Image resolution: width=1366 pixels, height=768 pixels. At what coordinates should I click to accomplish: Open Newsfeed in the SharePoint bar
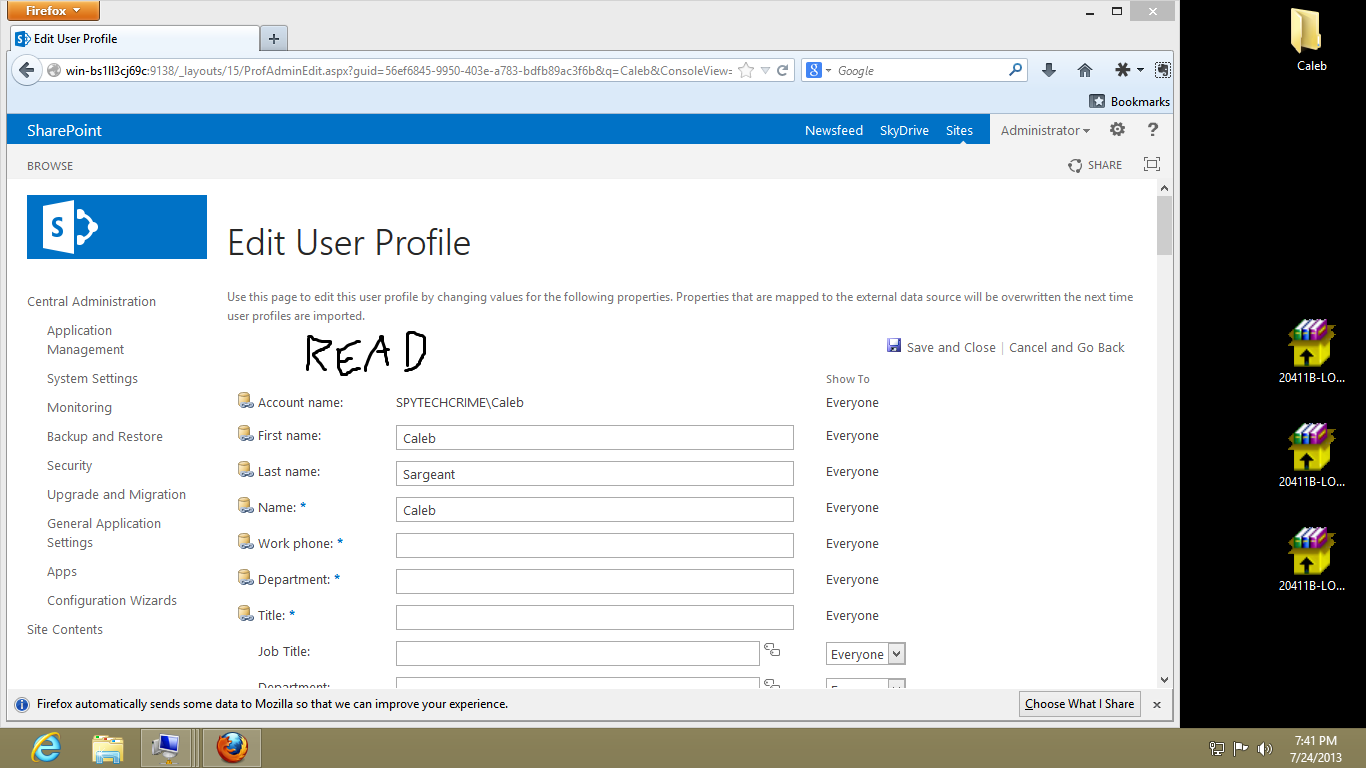(834, 130)
